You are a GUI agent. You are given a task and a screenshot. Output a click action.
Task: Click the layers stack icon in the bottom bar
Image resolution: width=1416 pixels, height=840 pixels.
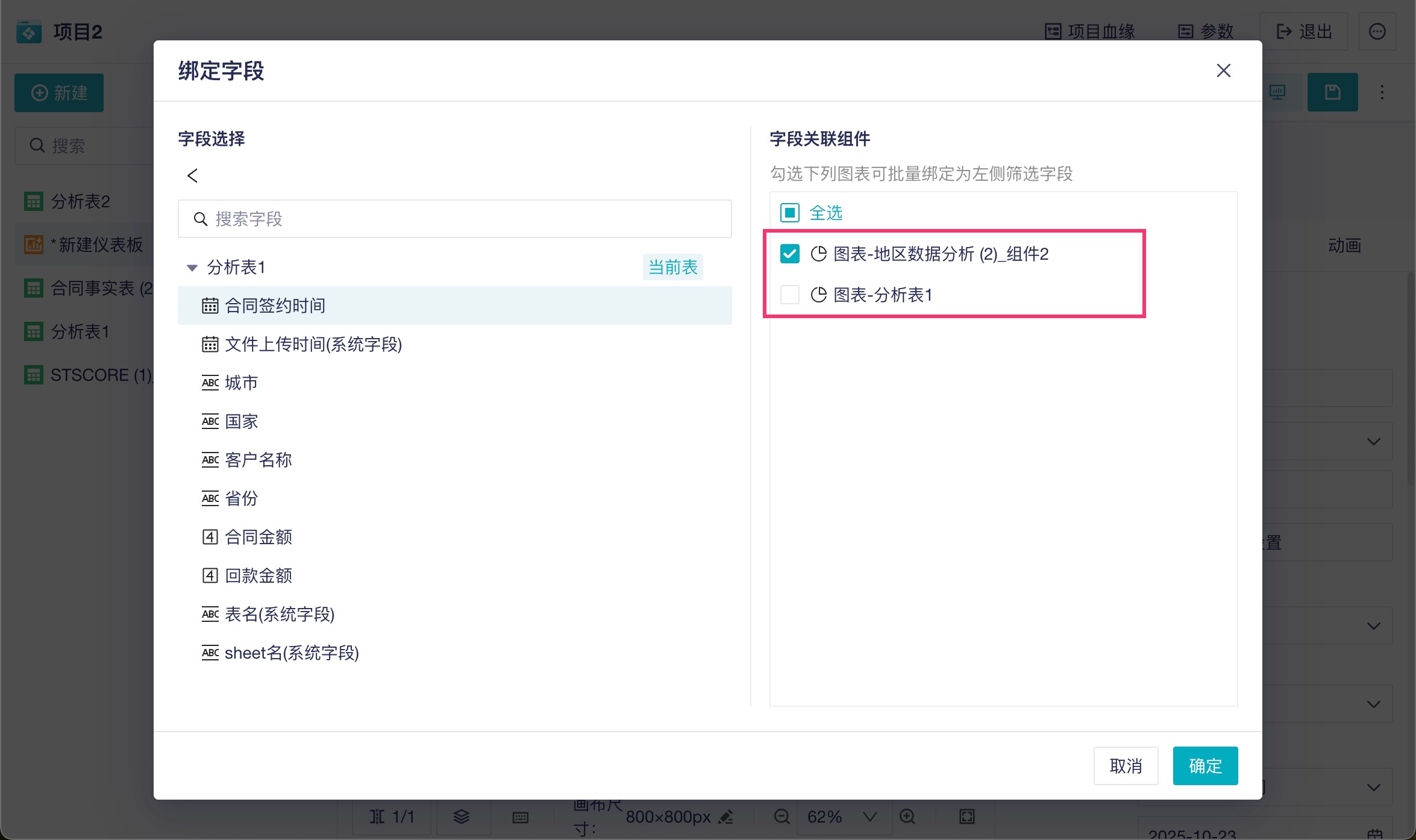pyautogui.click(x=462, y=816)
